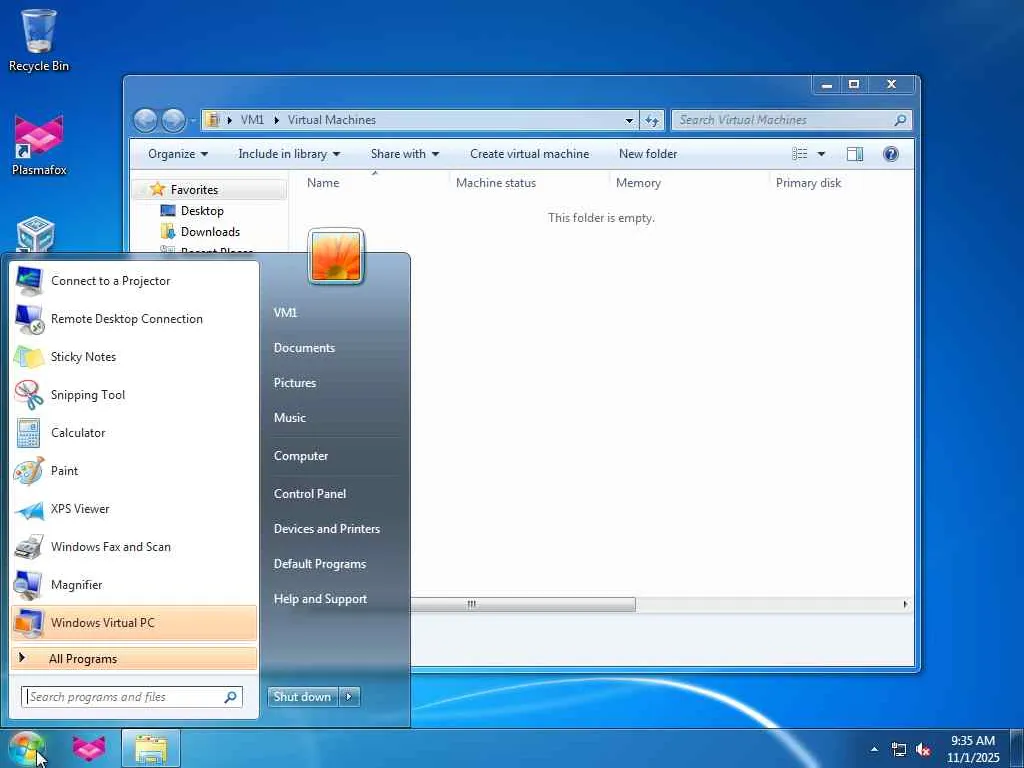The height and width of the screenshot is (768, 1024).
Task: Expand All Programs list
Action: (134, 659)
